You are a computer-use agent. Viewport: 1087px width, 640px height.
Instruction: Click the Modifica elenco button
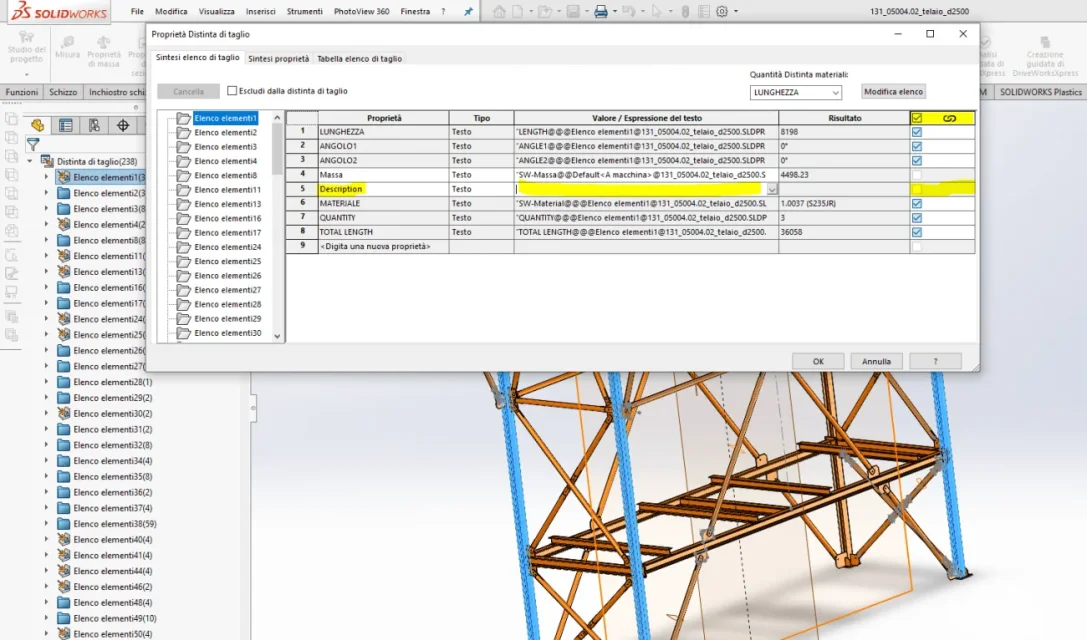point(893,92)
